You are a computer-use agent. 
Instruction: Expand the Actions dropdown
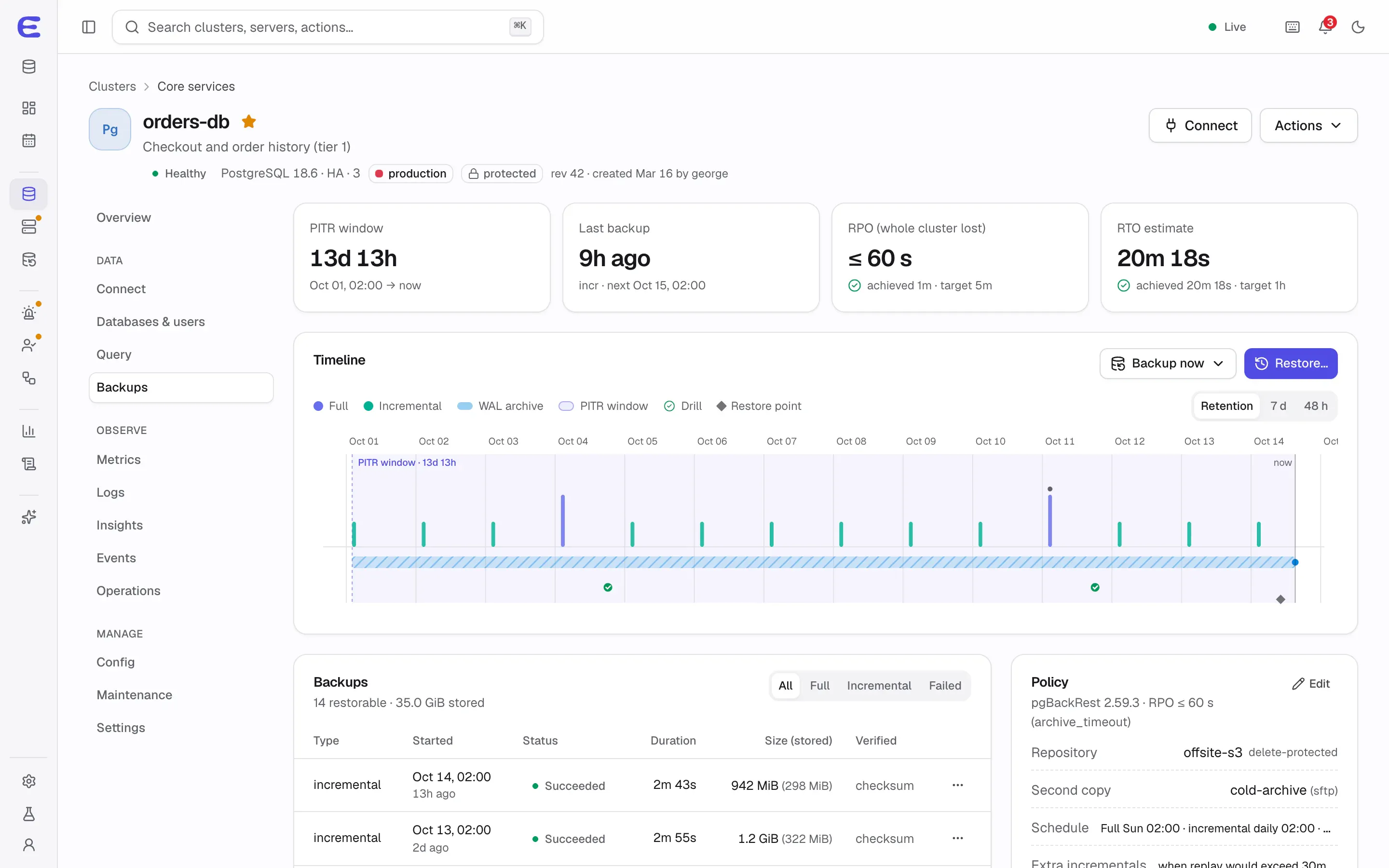[1308, 125]
